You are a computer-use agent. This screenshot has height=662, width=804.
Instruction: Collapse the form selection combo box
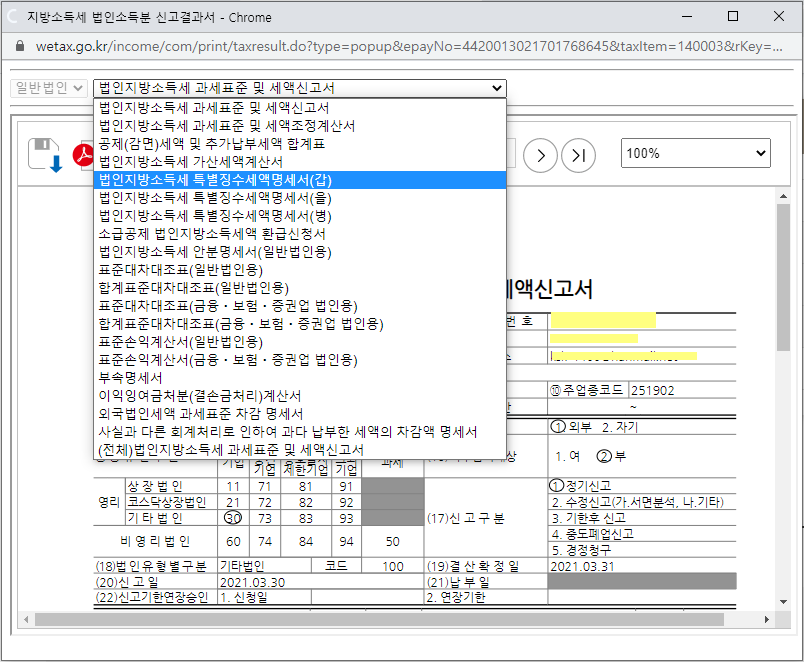(x=300, y=88)
